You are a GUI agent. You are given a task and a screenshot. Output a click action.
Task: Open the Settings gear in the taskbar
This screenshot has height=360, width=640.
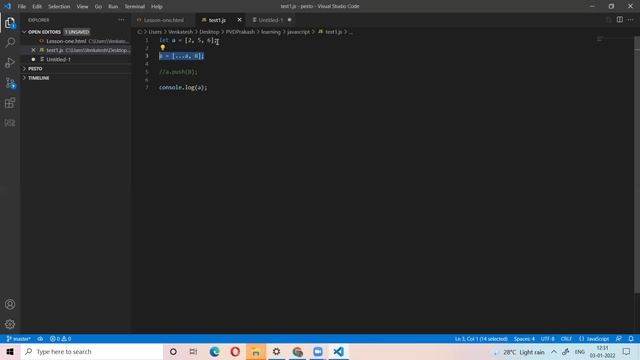pyautogui.click(x=276, y=352)
